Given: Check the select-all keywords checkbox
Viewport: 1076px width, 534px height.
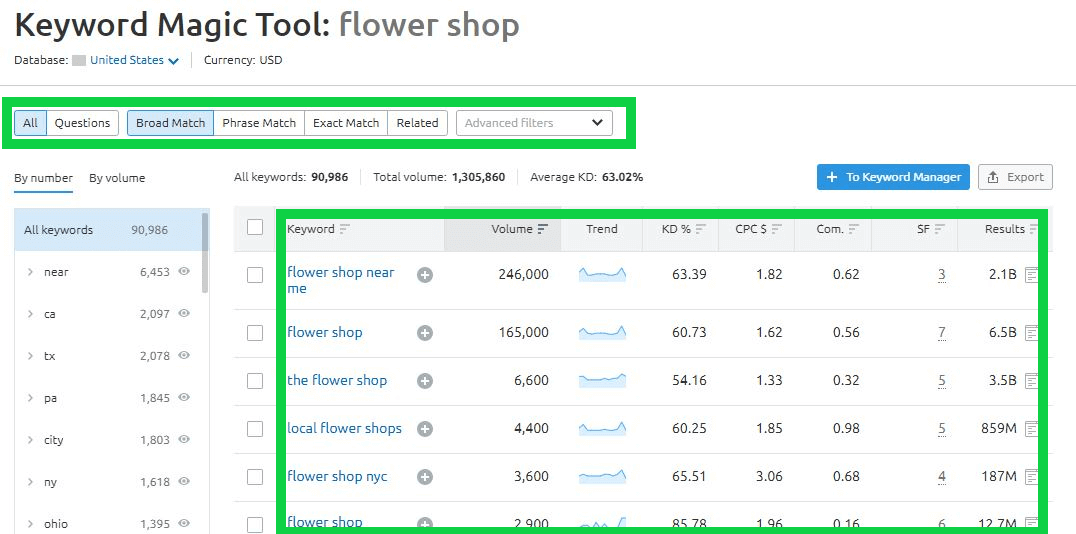Looking at the screenshot, I should (x=255, y=227).
